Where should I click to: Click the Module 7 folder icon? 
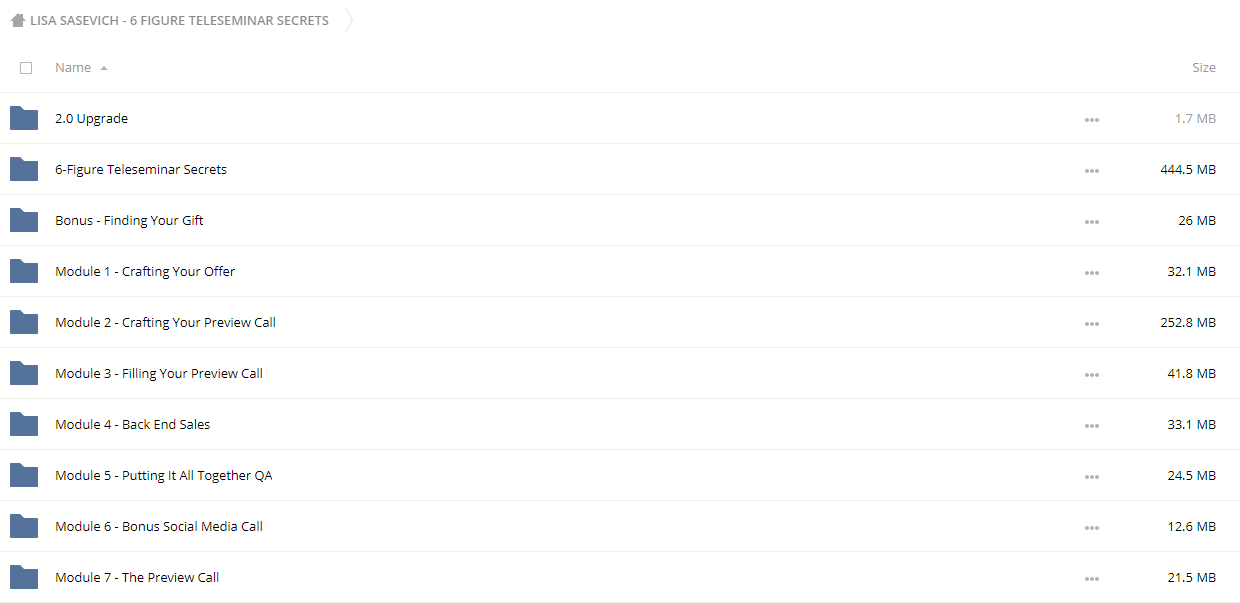[x=24, y=577]
